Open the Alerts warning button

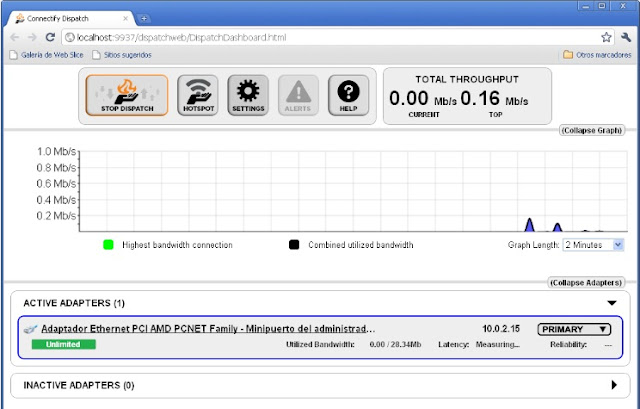(x=298, y=96)
